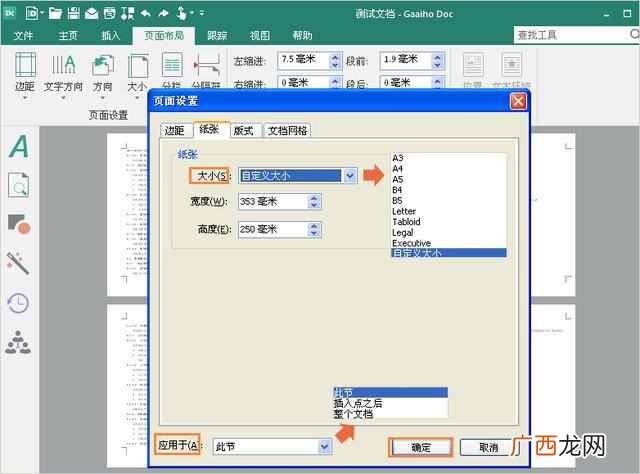
Task: Click the people hierarchy sidebar icon
Action: (x=18, y=342)
